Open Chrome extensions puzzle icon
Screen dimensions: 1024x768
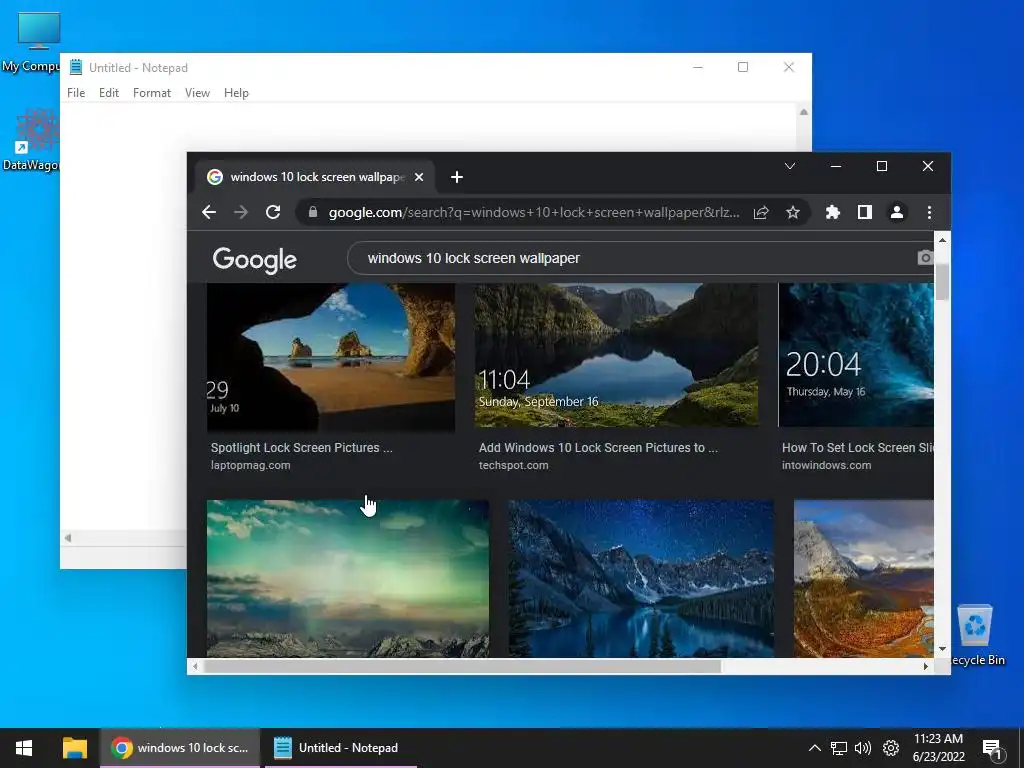(x=833, y=212)
